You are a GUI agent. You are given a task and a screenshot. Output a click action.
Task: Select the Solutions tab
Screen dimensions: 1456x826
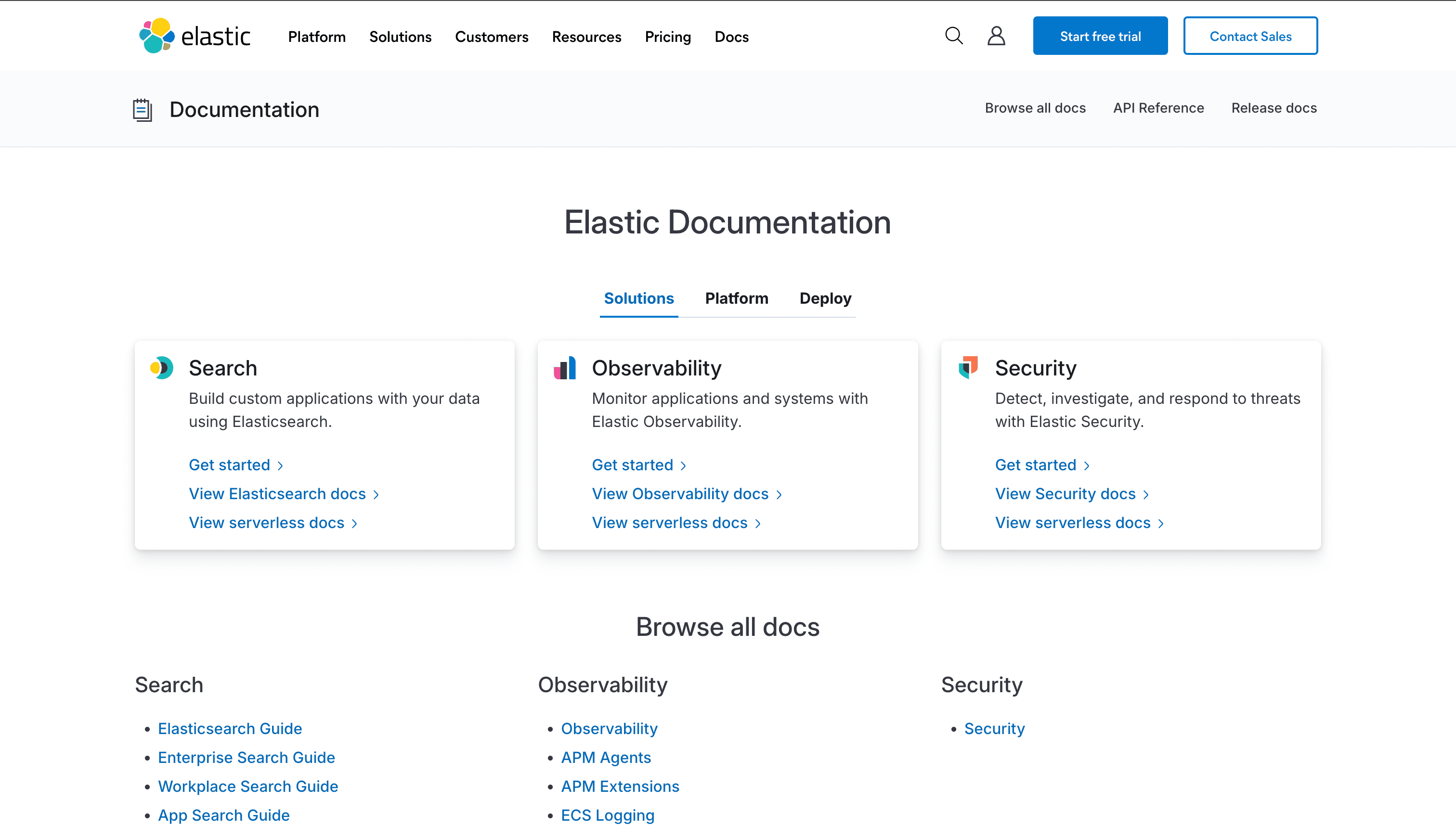(639, 298)
